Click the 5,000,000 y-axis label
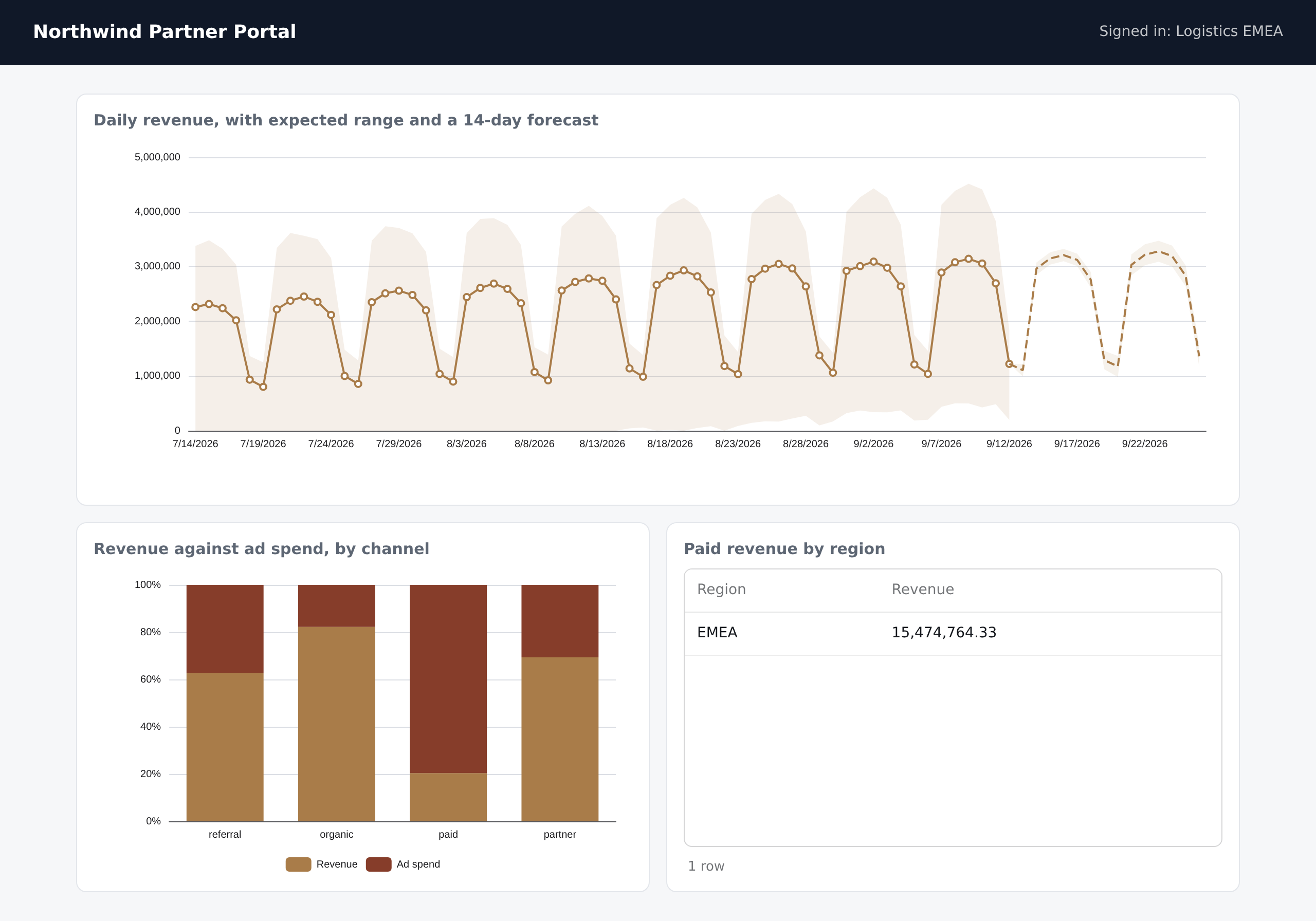The height and width of the screenshot is (921, 1316). [x=157, y=157]
